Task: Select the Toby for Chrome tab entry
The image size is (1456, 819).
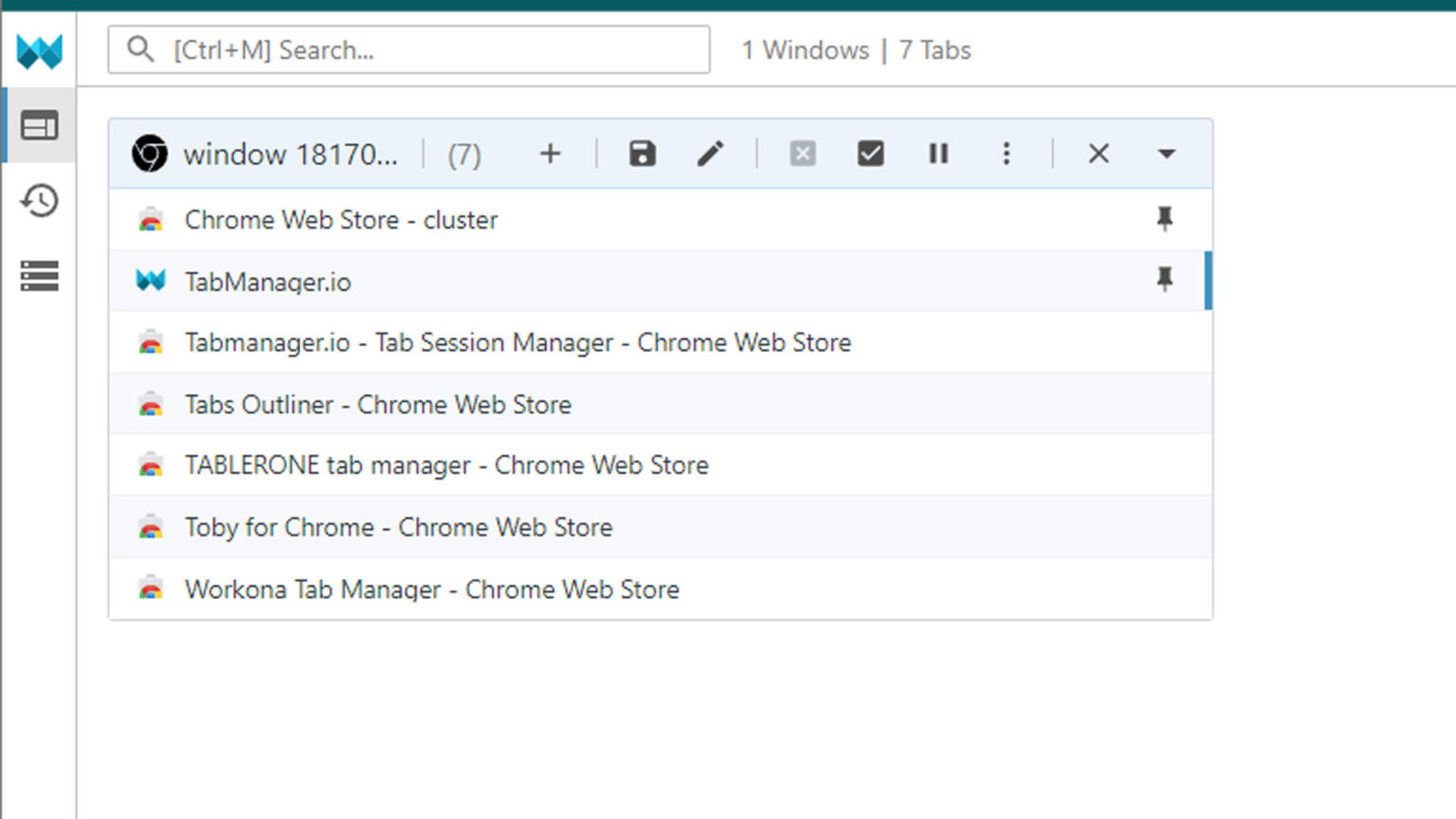Action: click(396, 527)
